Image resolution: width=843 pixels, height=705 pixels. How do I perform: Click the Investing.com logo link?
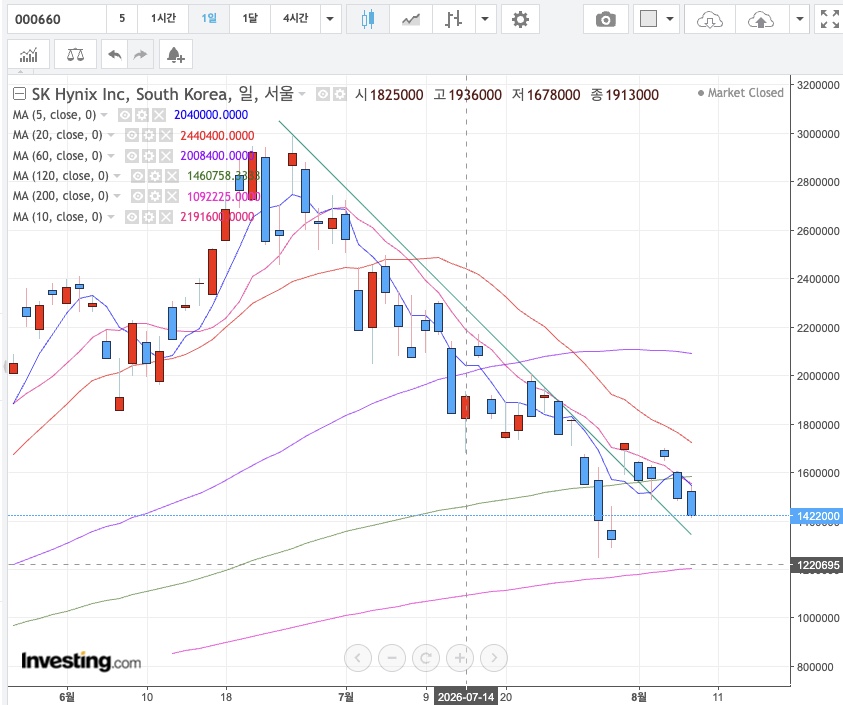[x=81, y=660]
